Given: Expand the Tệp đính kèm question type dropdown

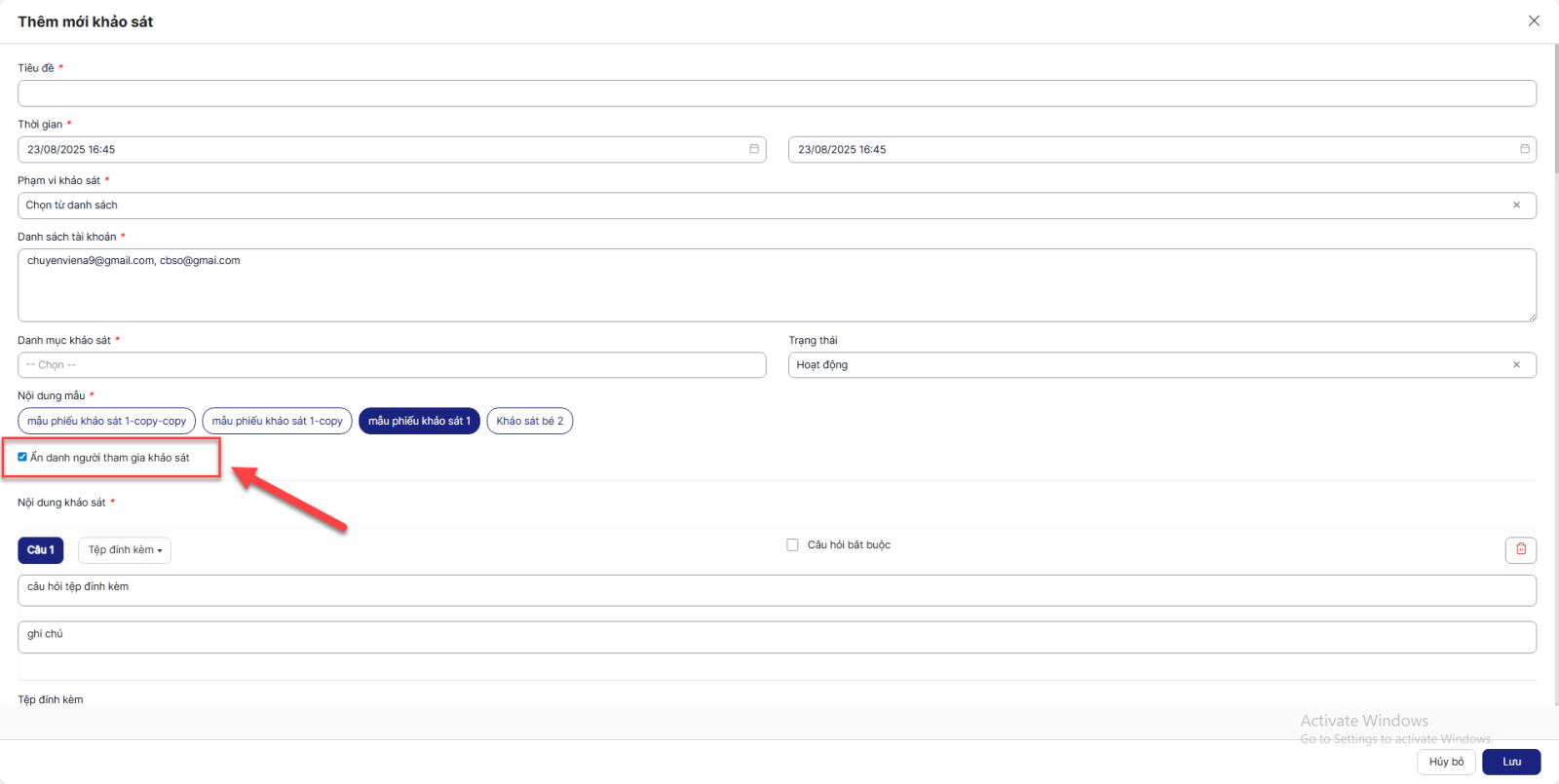Looking at the screenshot, I should 125,550.
